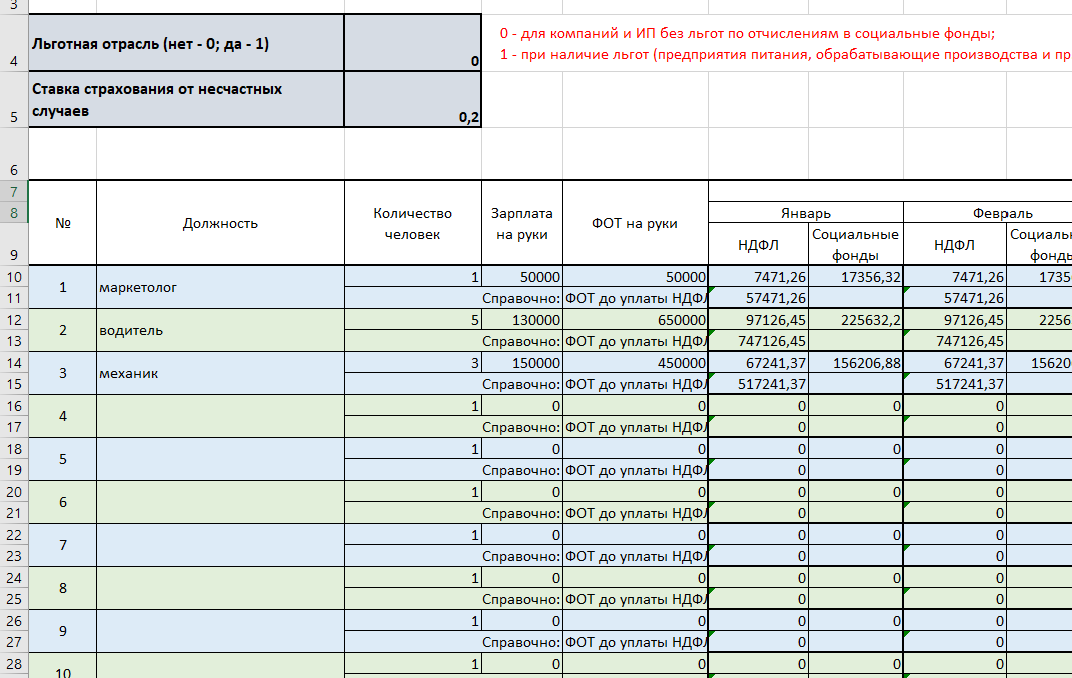Click January НДФЛ cell 97126,45
The width and height of the screenshot is (1072, 678).
[758, 320]
